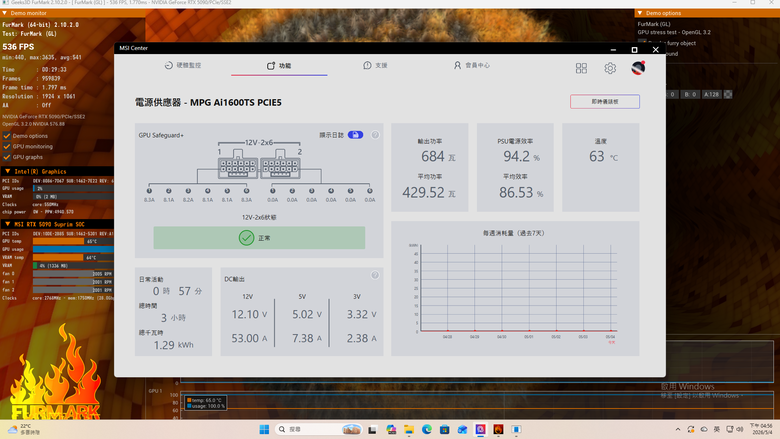Collapse the FurMark Demo options panel

pos(640,13)
